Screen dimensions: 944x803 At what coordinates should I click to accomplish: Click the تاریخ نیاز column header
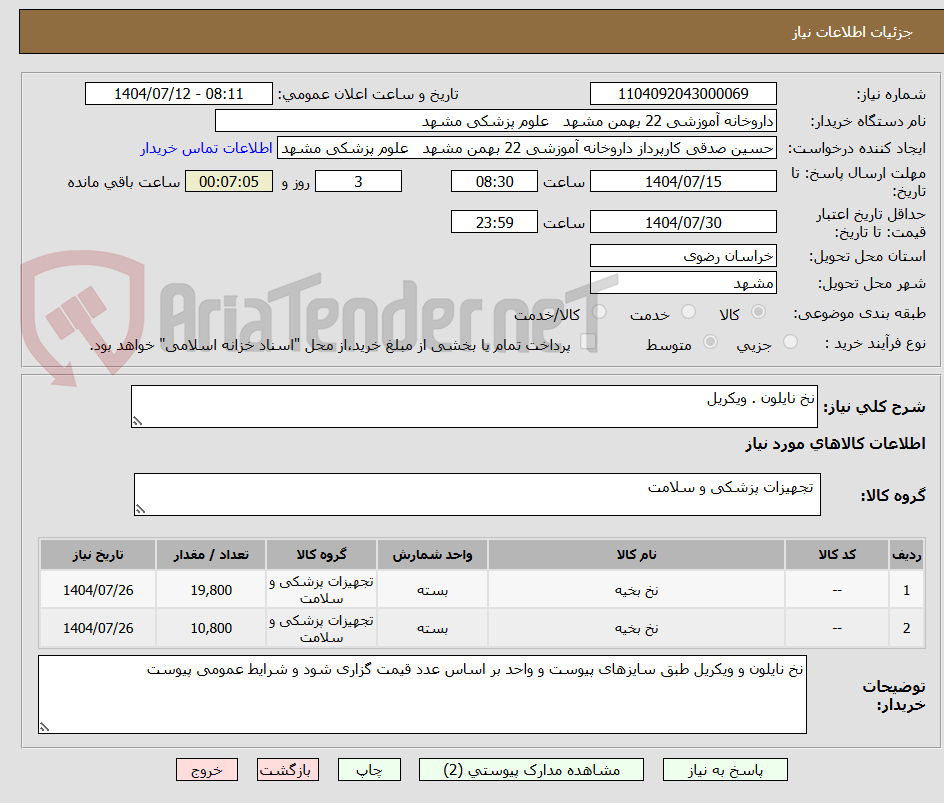pos(97,554)
